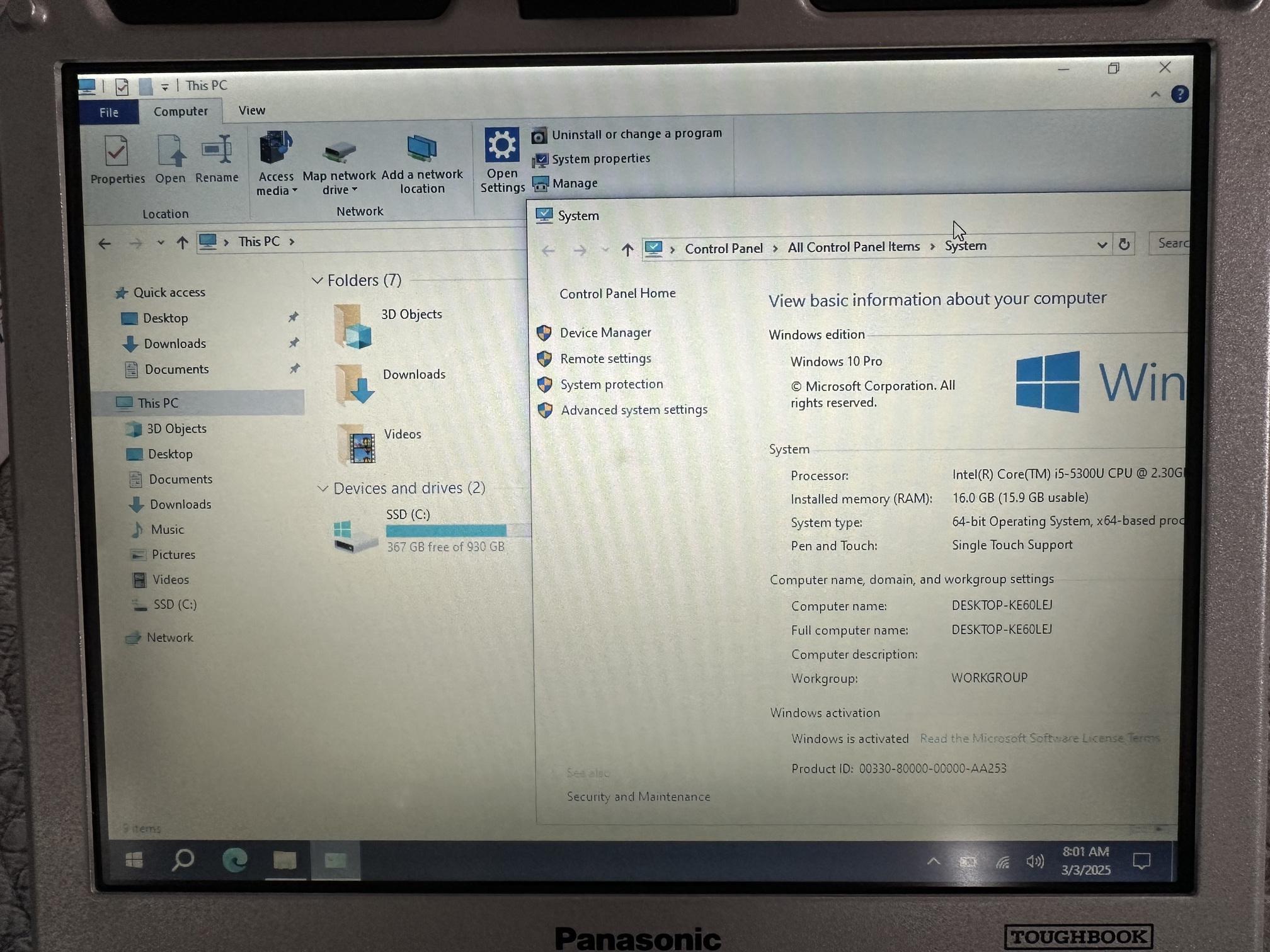Click Add a network location icon
This screenshot has height=952, width=1270.
(421, 149)
